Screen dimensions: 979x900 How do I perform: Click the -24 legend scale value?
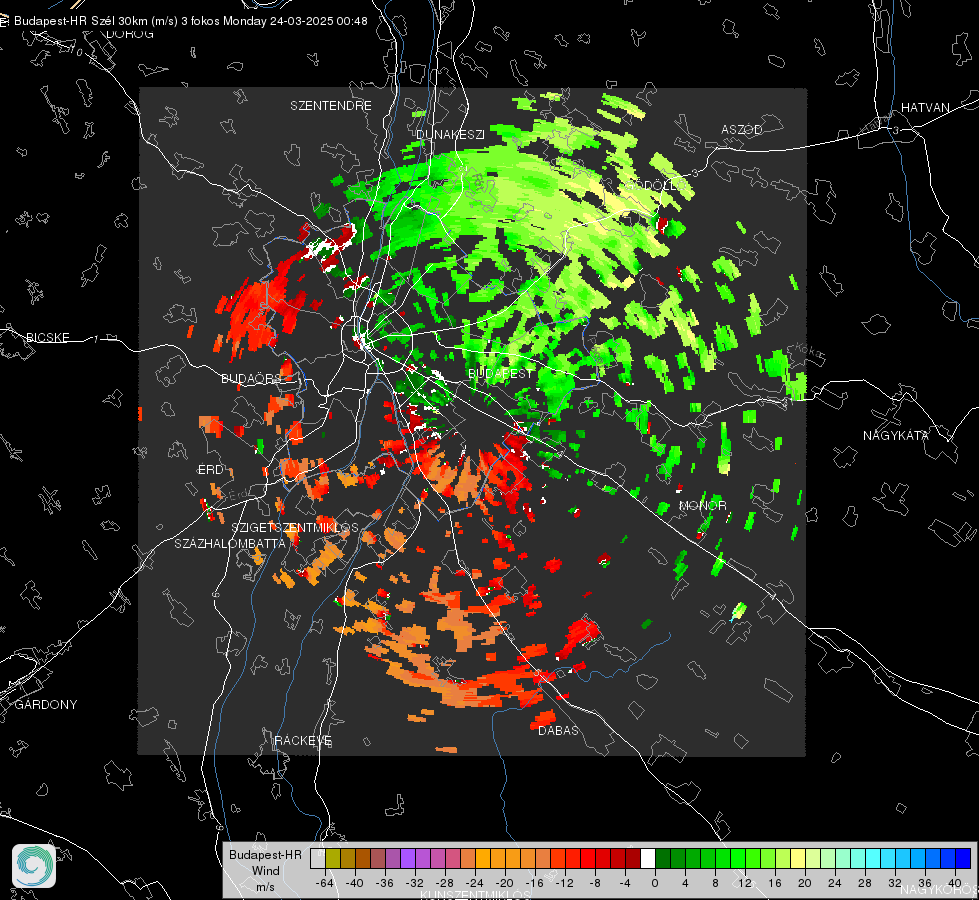click(x=475, y=883)
